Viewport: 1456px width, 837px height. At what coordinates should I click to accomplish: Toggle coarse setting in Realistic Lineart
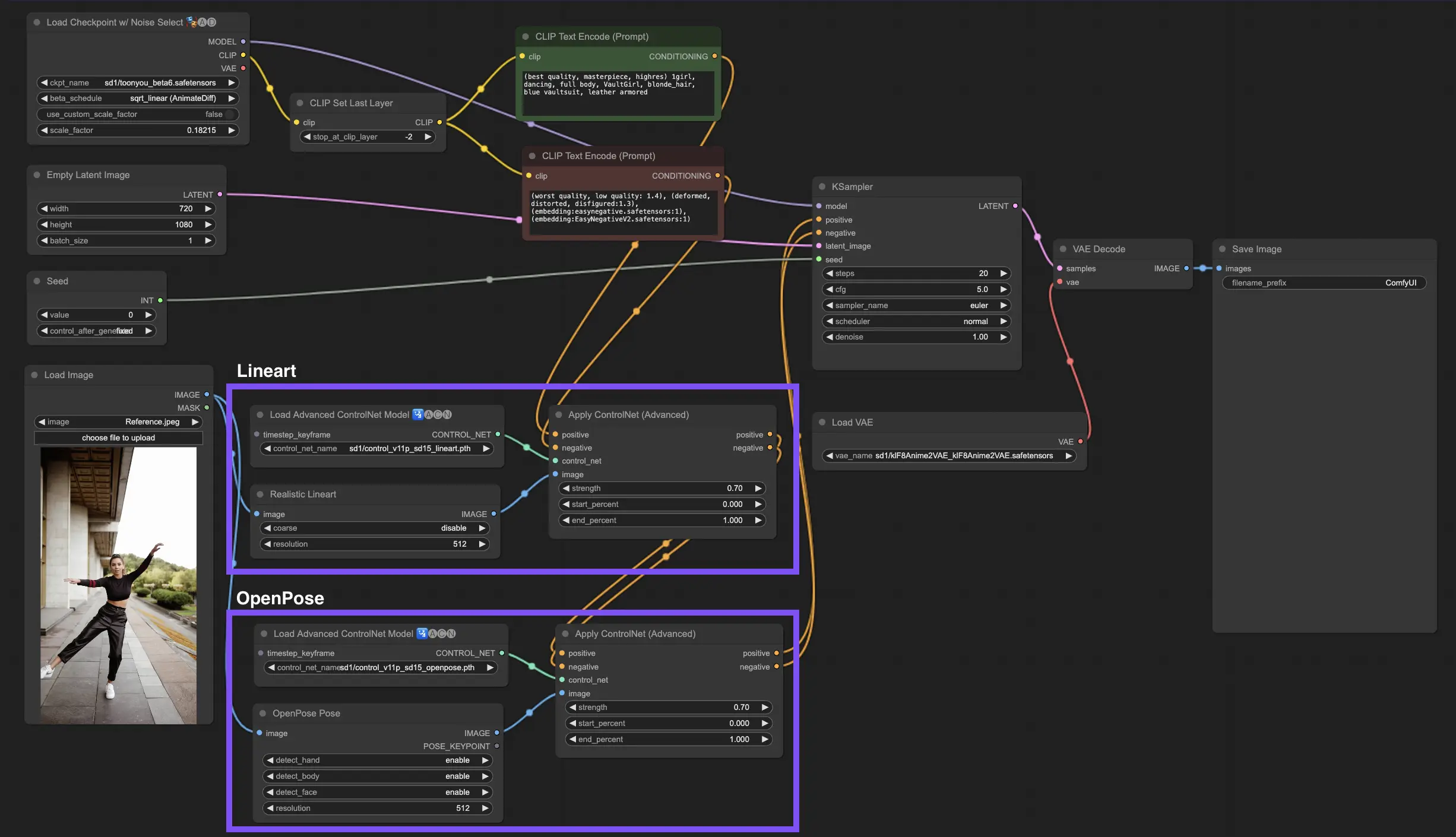(375, 528)
